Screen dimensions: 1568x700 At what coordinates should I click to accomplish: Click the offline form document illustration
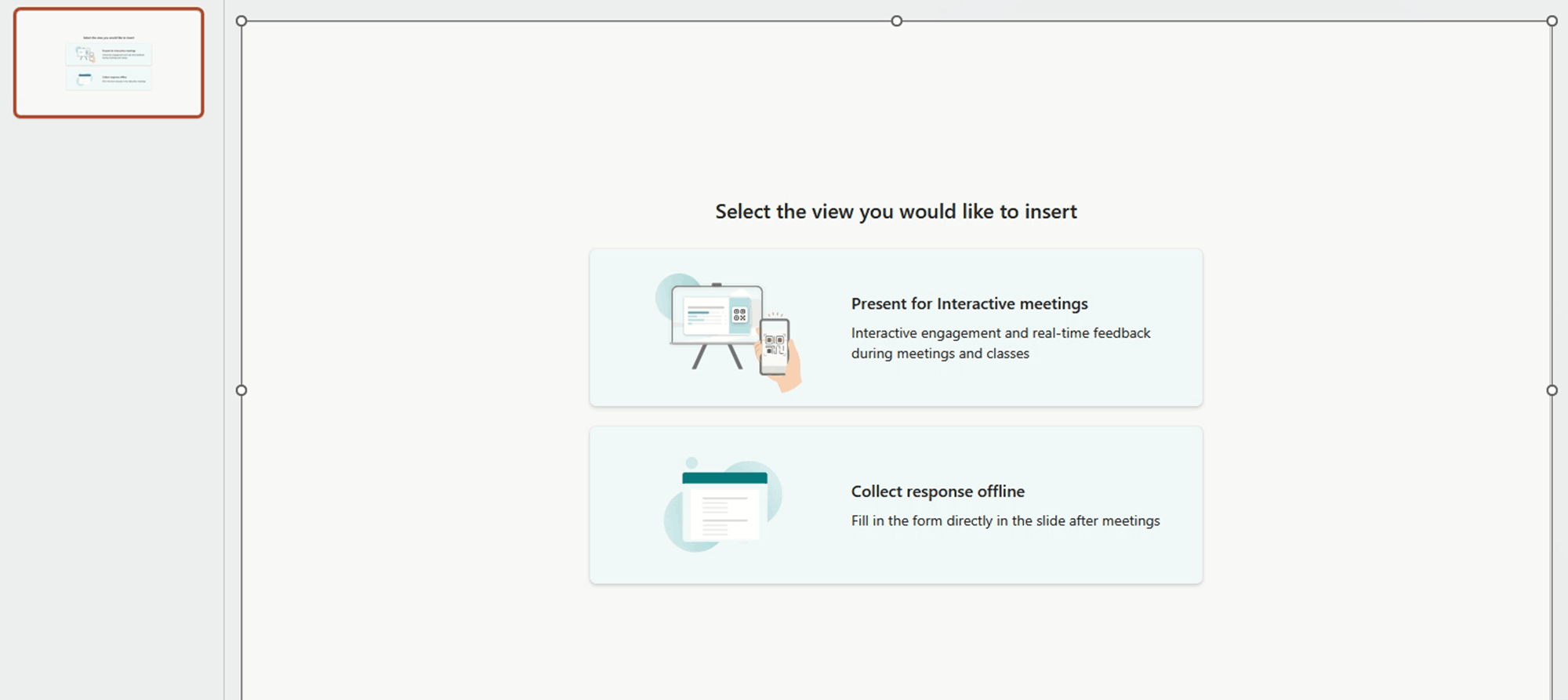tap(723, 505)
